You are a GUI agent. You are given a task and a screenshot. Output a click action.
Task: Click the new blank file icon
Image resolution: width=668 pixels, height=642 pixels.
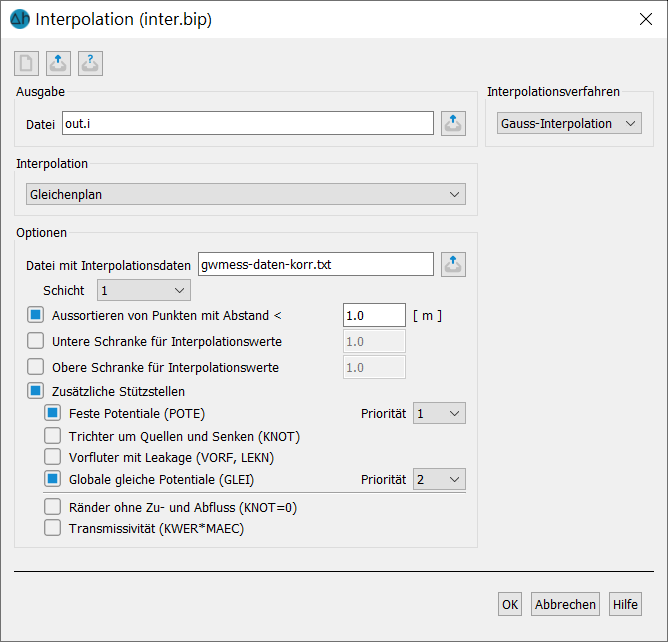tap(26, 63)
